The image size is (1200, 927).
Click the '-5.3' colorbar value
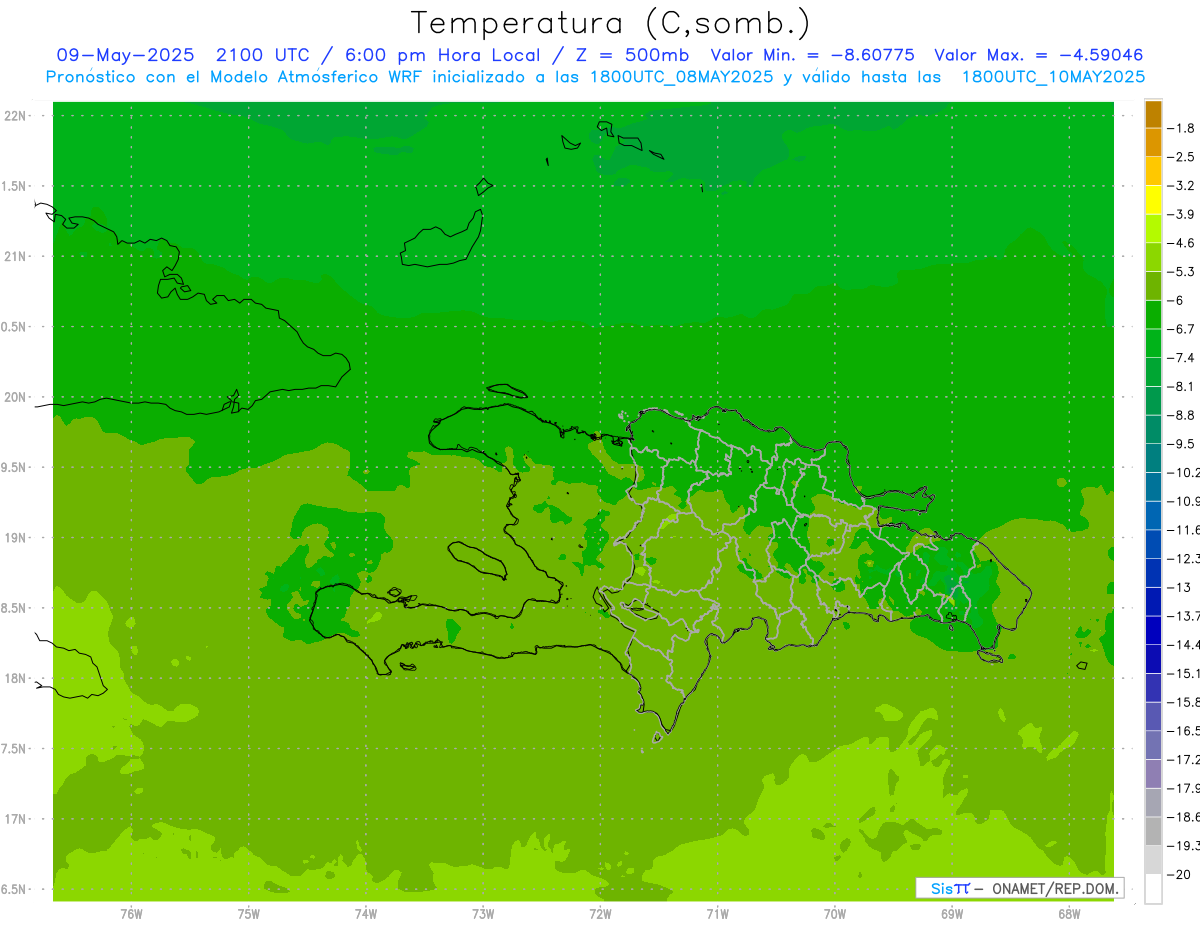(x=1182, y=271)
